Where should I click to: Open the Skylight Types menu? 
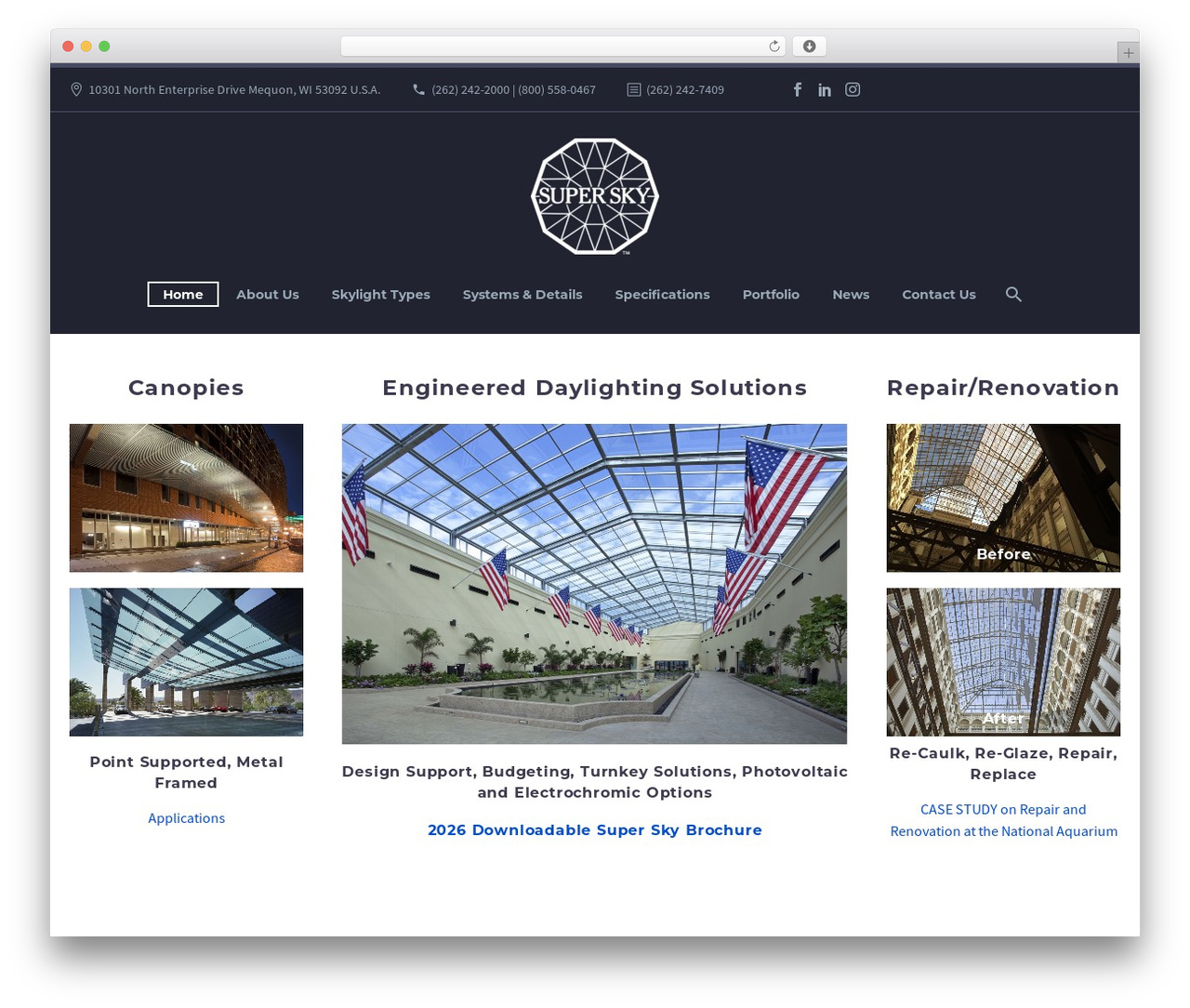tap(381, 294)
